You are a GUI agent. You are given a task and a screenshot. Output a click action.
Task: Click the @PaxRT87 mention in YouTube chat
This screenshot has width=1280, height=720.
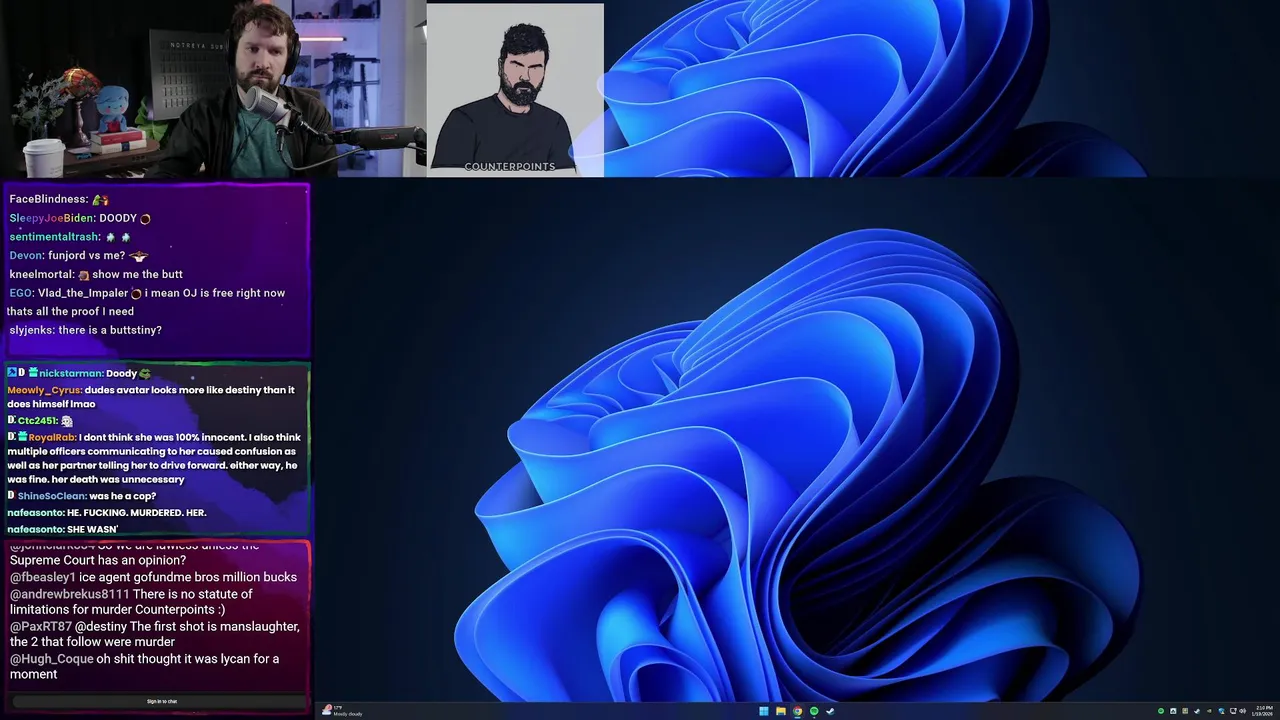pos(41,626)
